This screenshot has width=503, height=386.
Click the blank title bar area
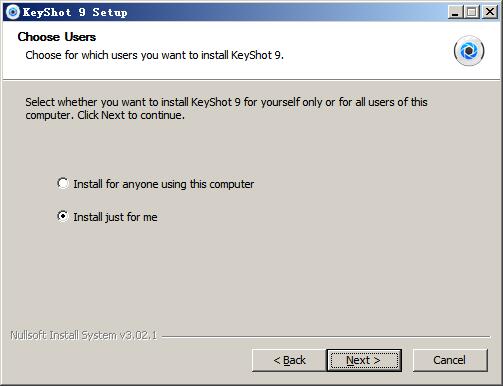pyautogui.click(x=287, y=12)
